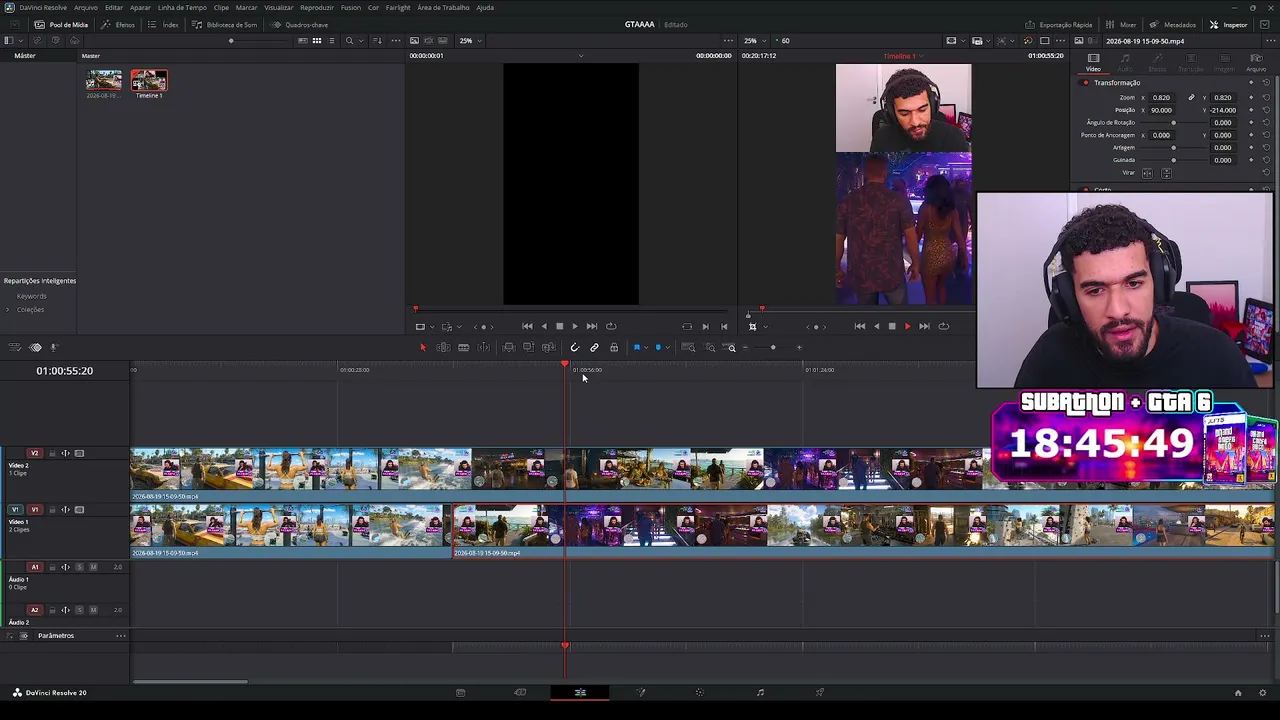Jump to first frame in source viewer
This screenshot has width=1280, height=720.
[527, 326]
